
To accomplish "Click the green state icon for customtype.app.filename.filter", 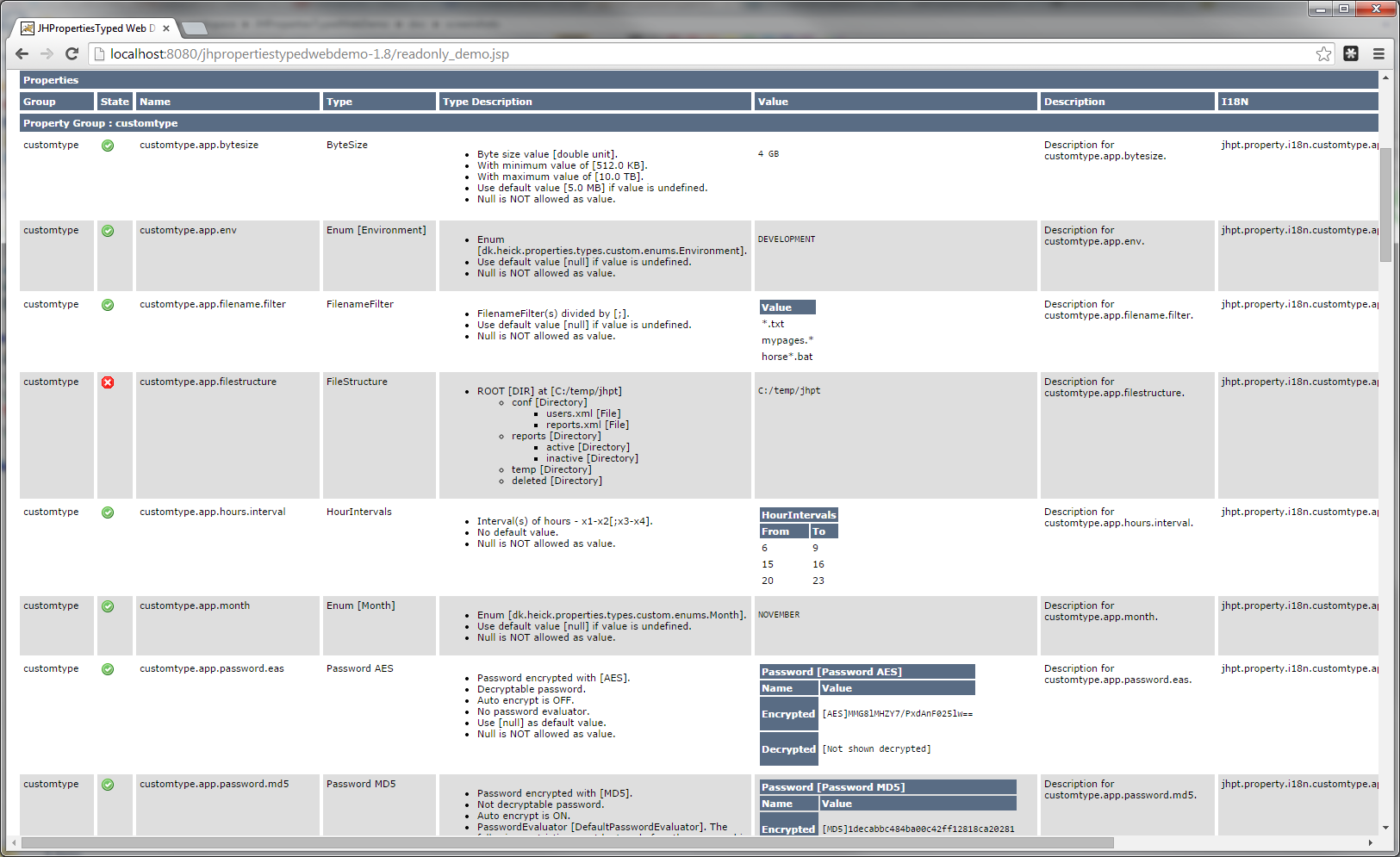I will tap(108, 304).
